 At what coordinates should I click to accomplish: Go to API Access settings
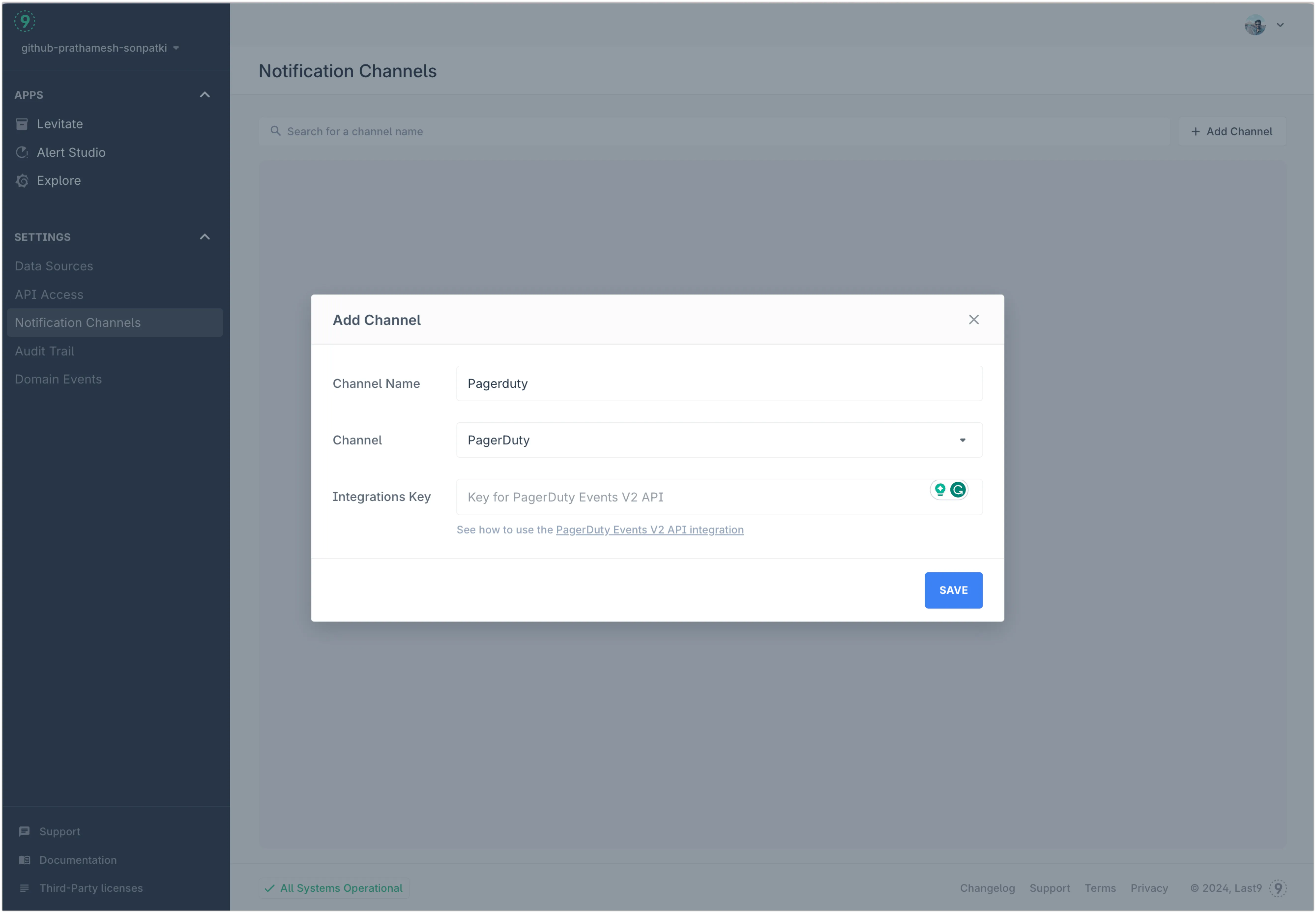click(x=49, y=295)
